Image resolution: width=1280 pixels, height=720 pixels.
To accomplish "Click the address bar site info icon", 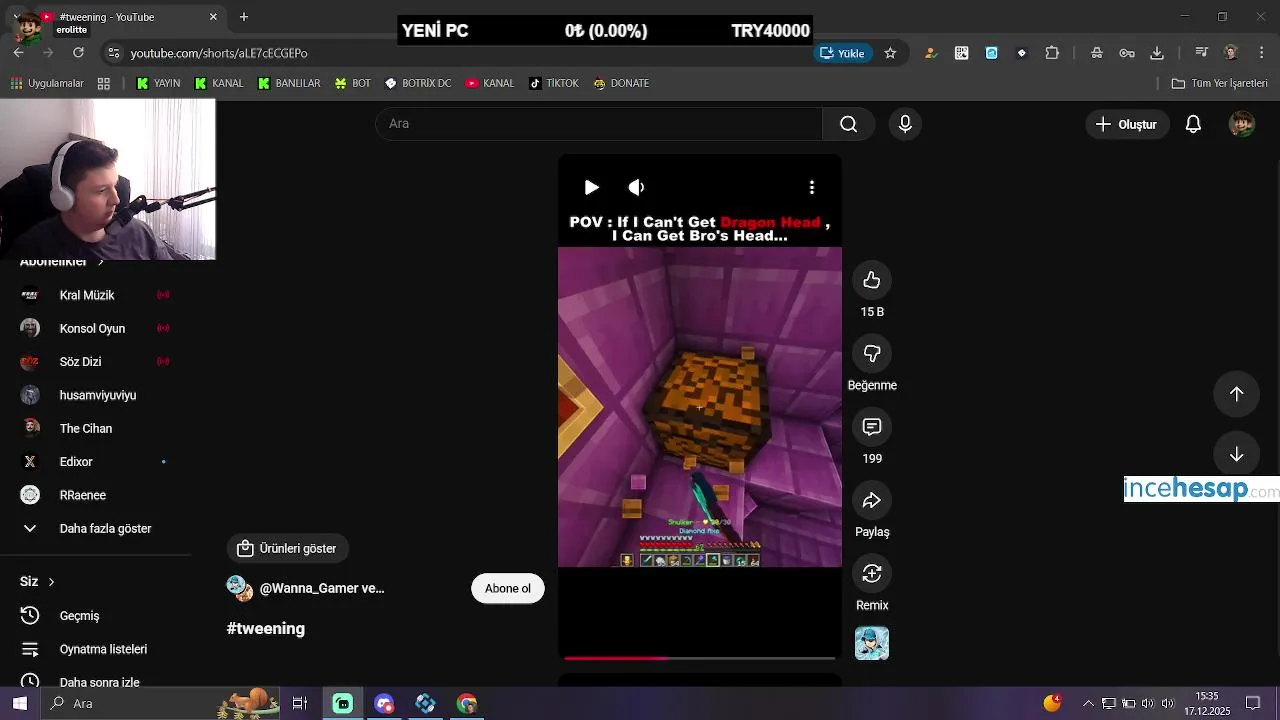I will click(x=114, y=53).
